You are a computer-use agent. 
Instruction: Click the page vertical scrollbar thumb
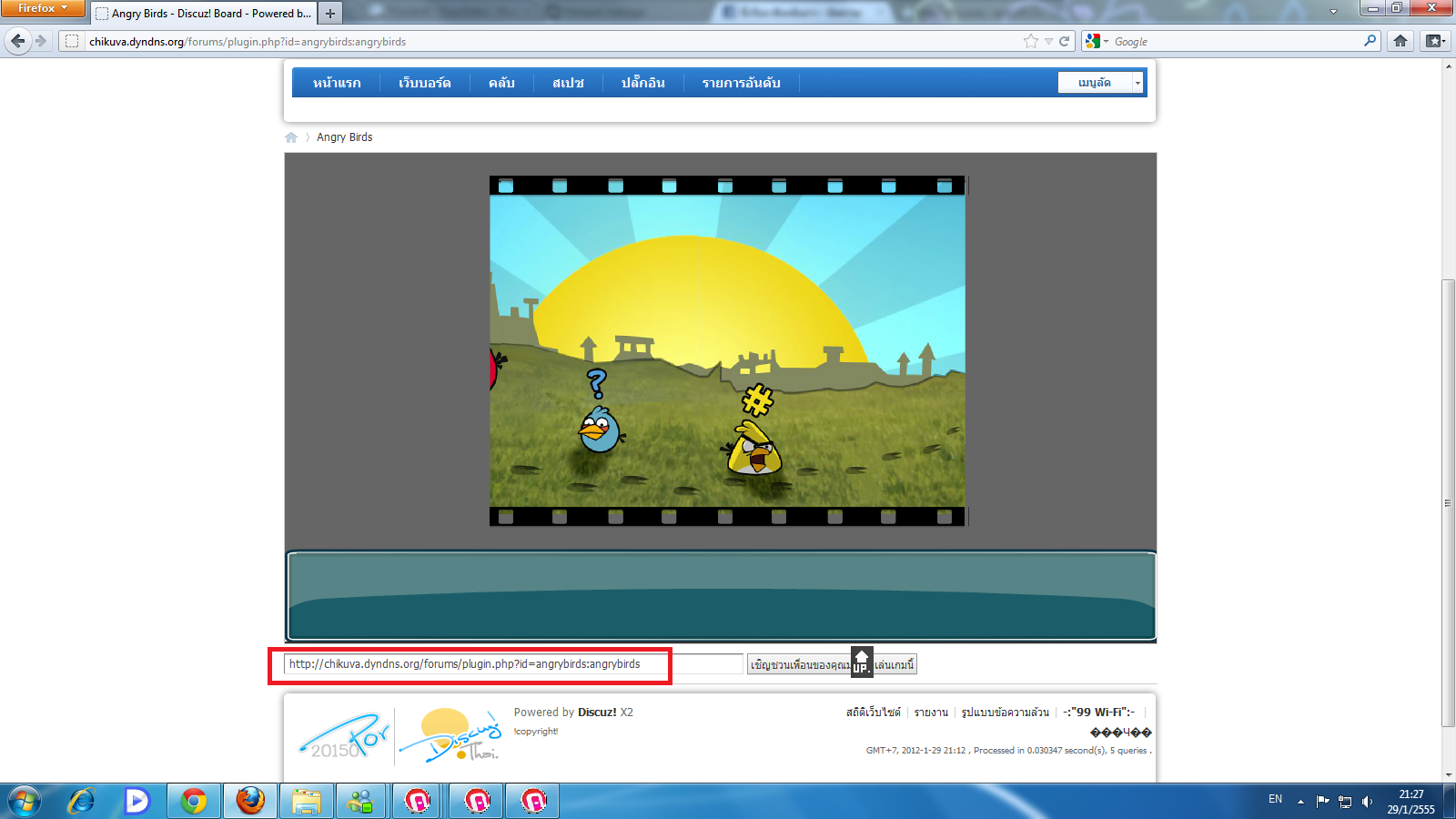tap(1448, 502)
